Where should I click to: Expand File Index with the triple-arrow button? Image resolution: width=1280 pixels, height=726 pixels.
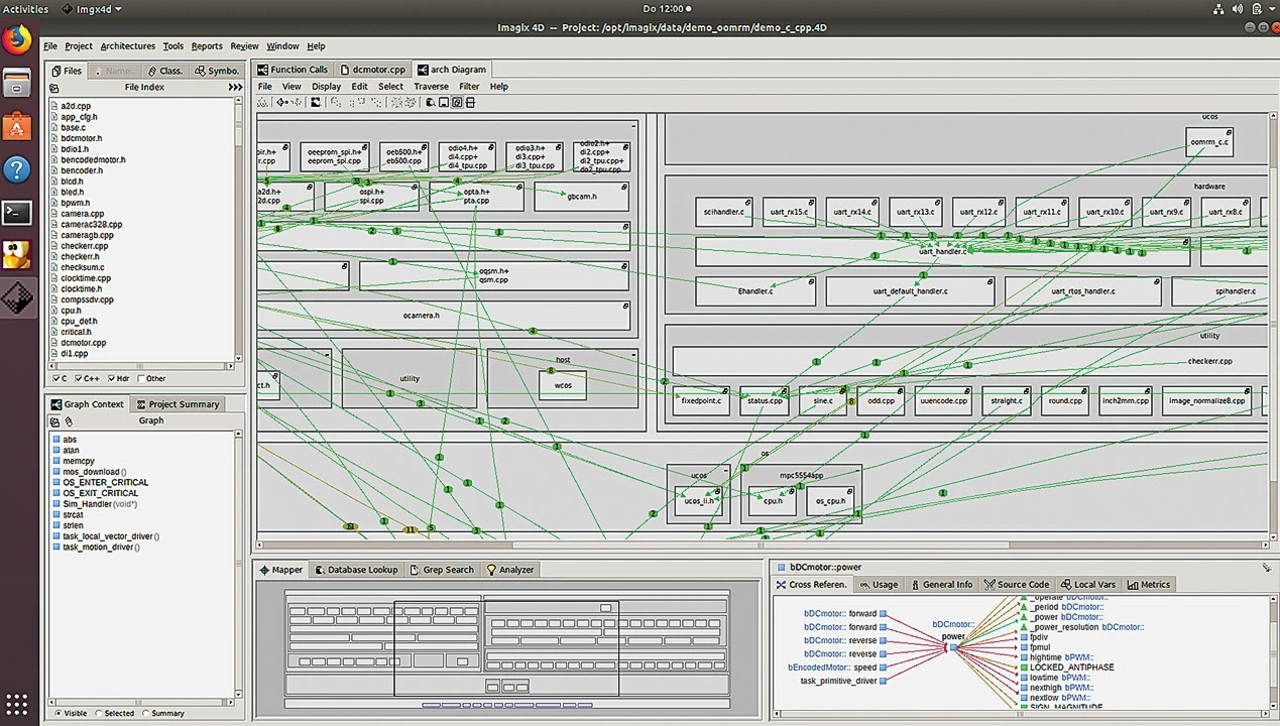[235, 88]
